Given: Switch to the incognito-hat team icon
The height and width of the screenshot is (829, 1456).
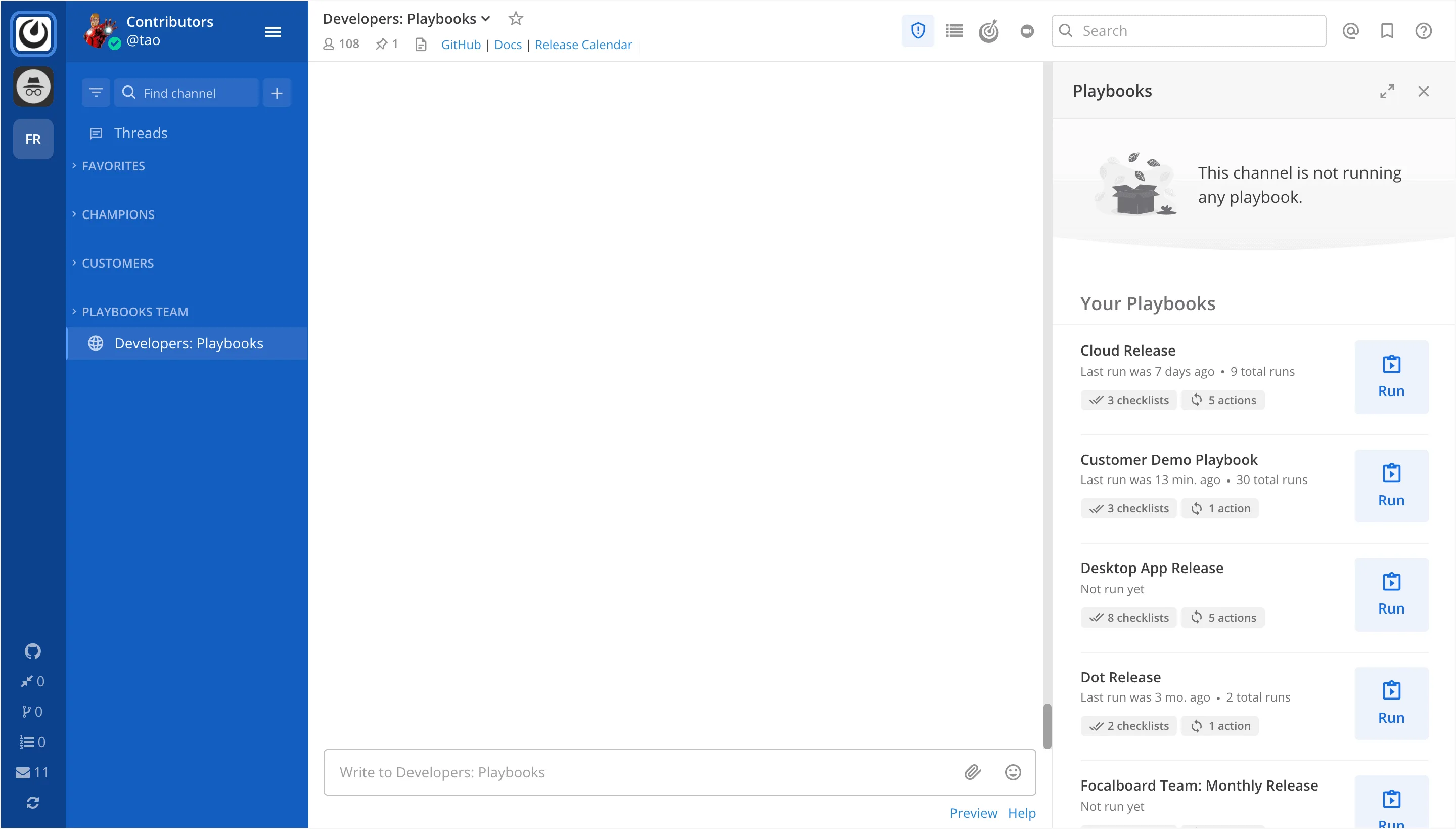Looking at the screenshot, I should 33,86.
